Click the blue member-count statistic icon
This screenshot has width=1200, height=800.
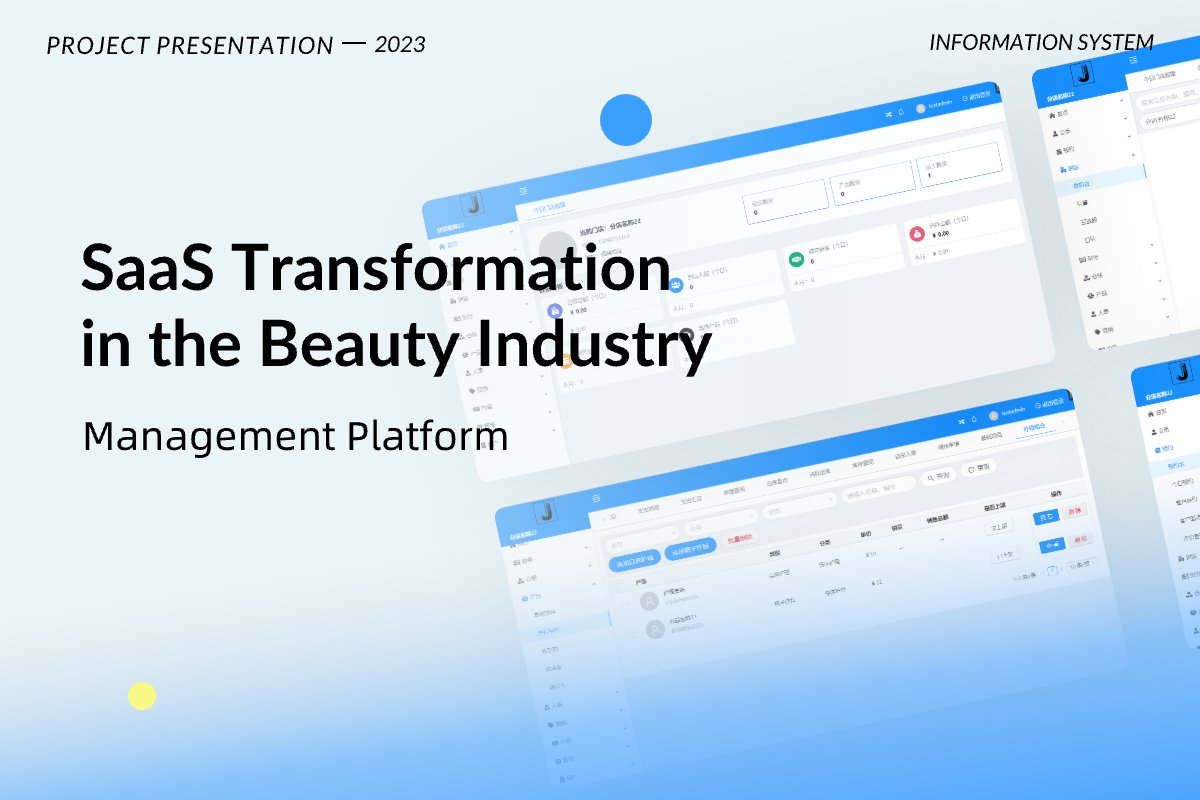[x=676, y=284]
